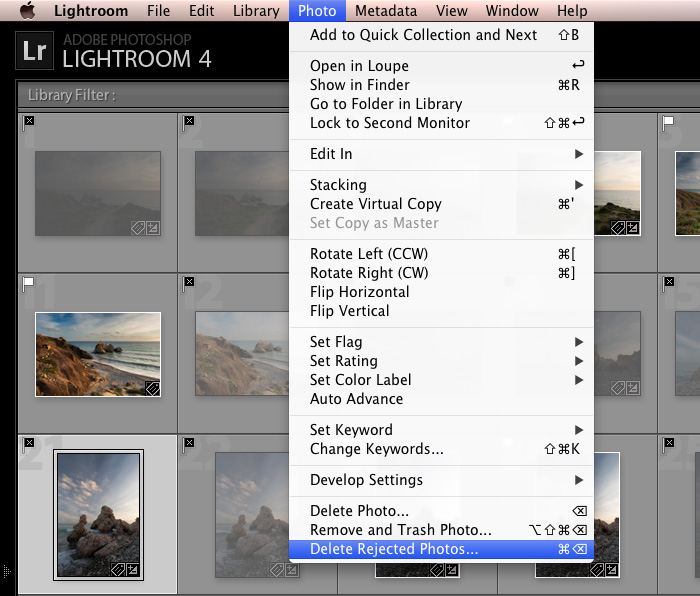Click the Library Filter bar label
This screenshot has height=596, width=700.
[56, 95]
